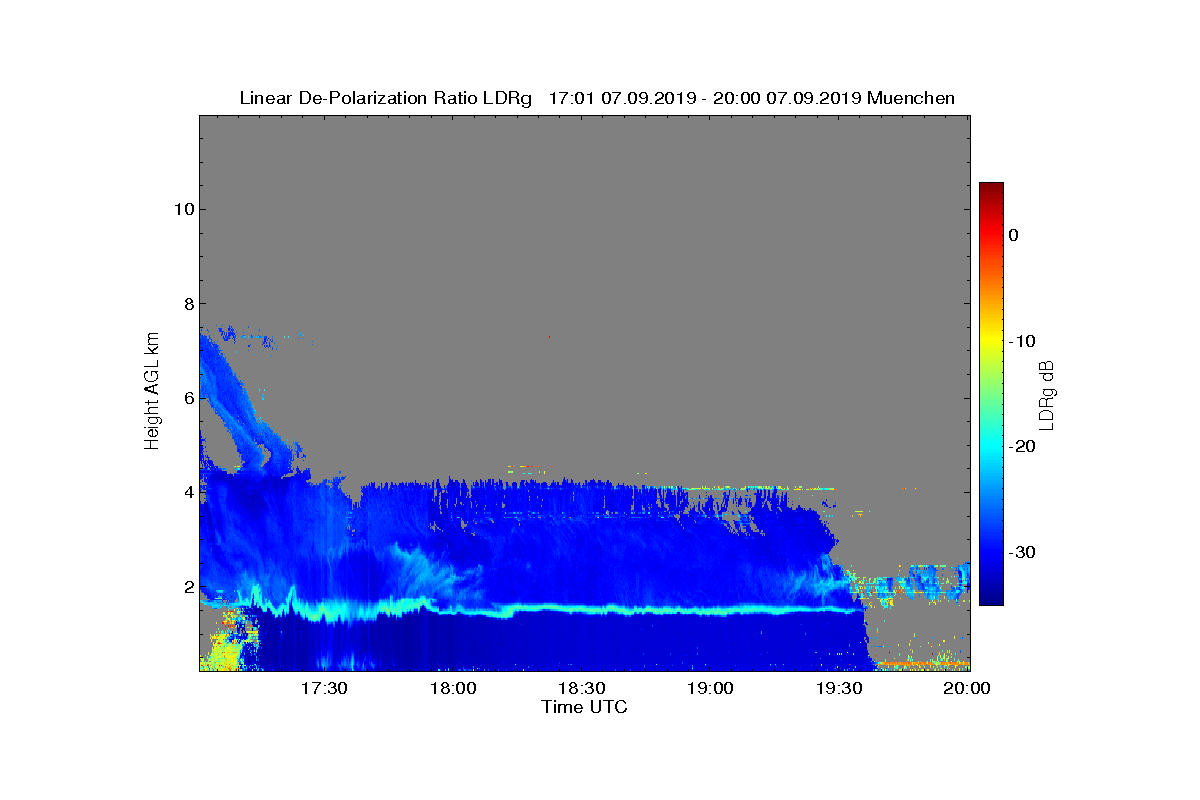Click the colorbar value -20

(x=1022, y=447)
